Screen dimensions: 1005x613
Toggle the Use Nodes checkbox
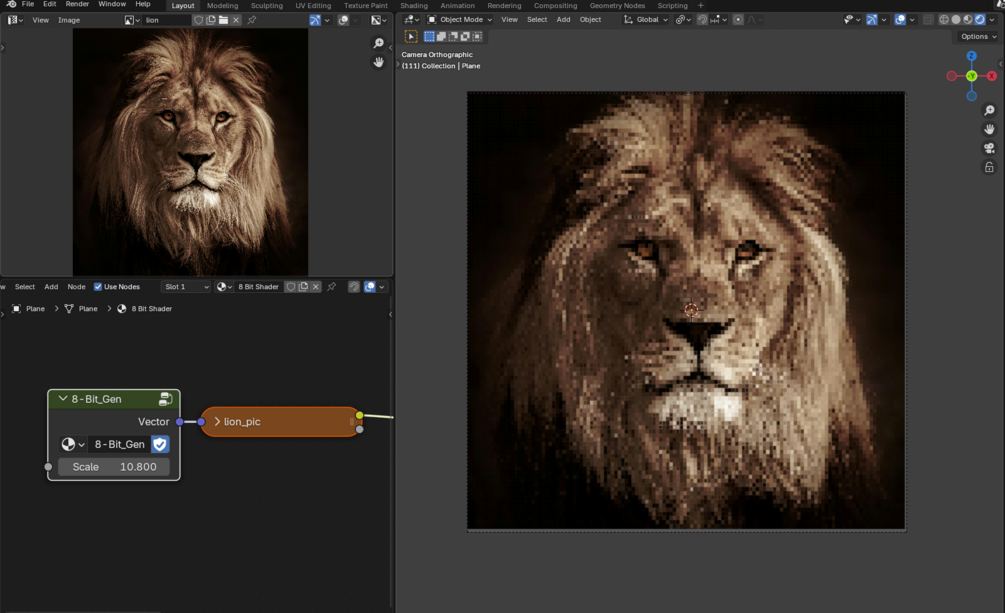tap(98, 287)
